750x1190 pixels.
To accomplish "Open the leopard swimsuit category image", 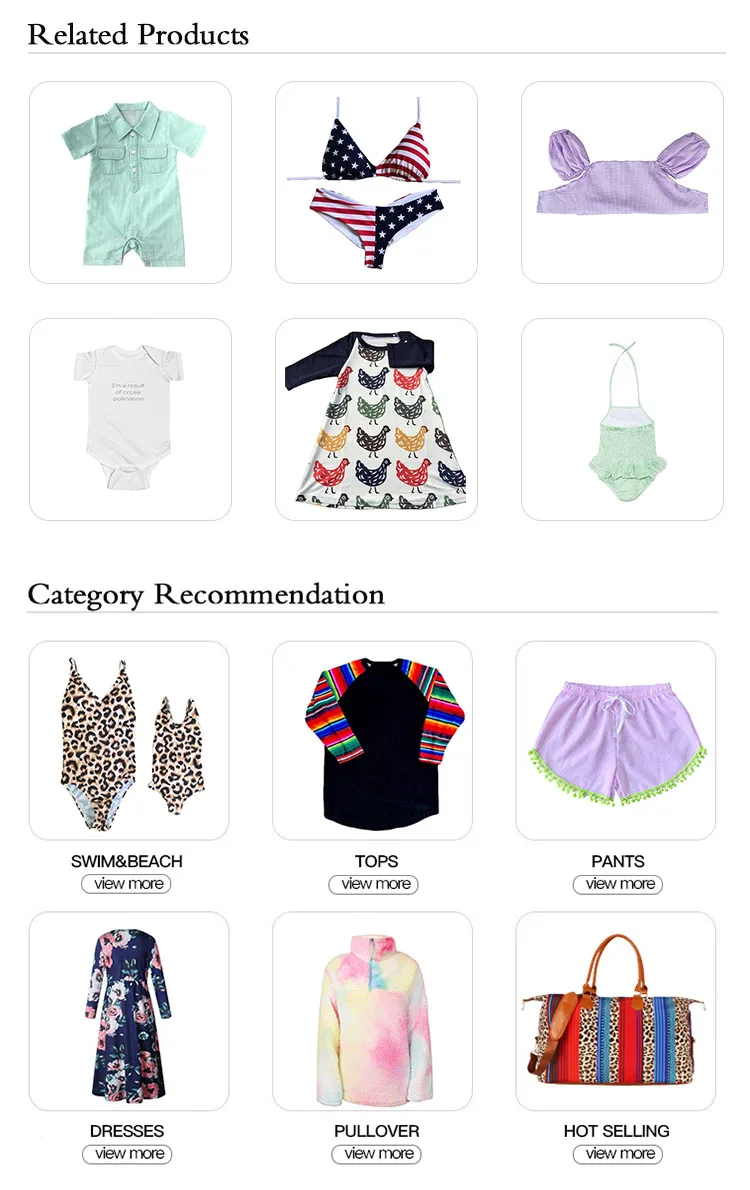I will (129, 741).
